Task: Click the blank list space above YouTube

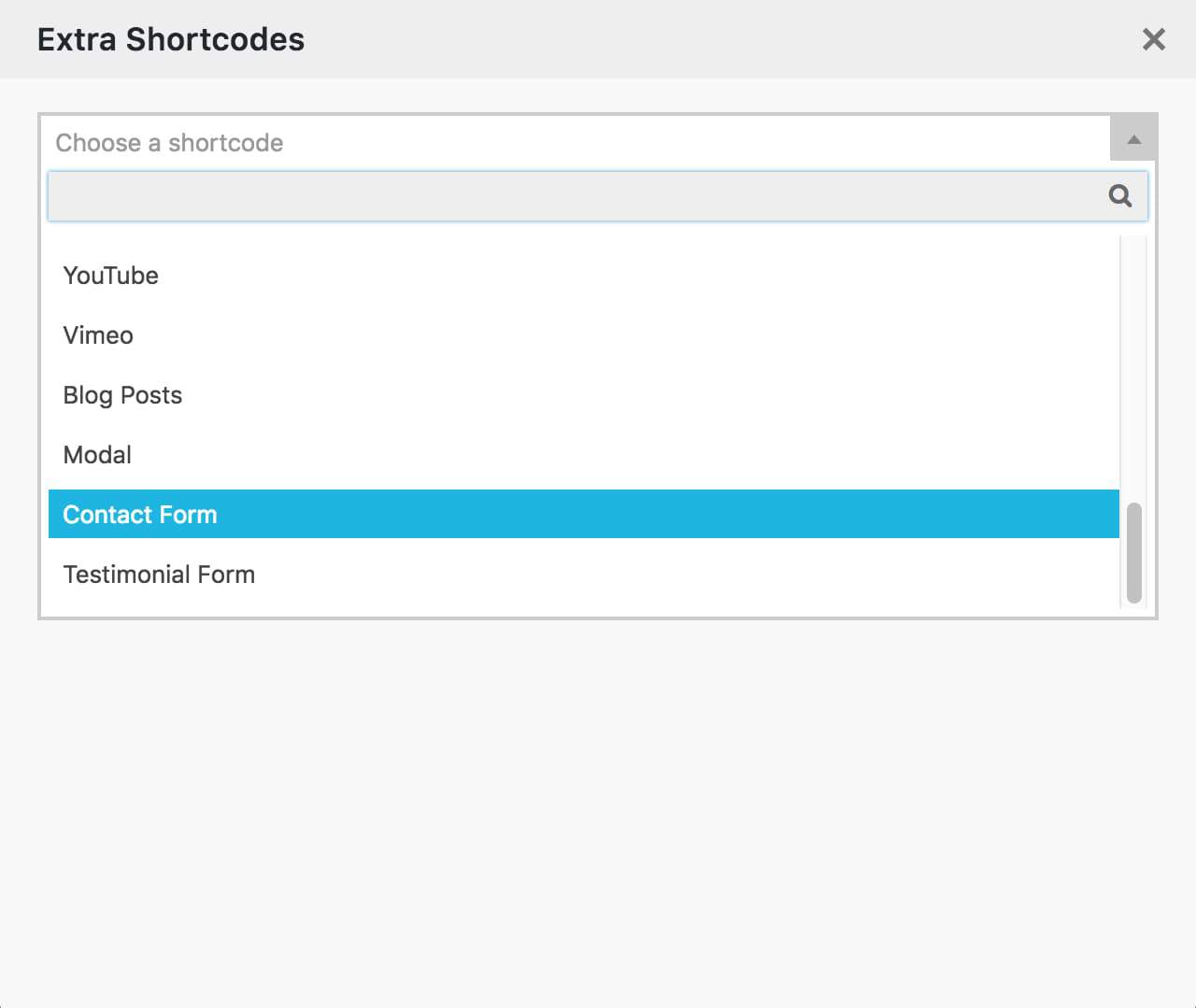Action: pos(584,241)
